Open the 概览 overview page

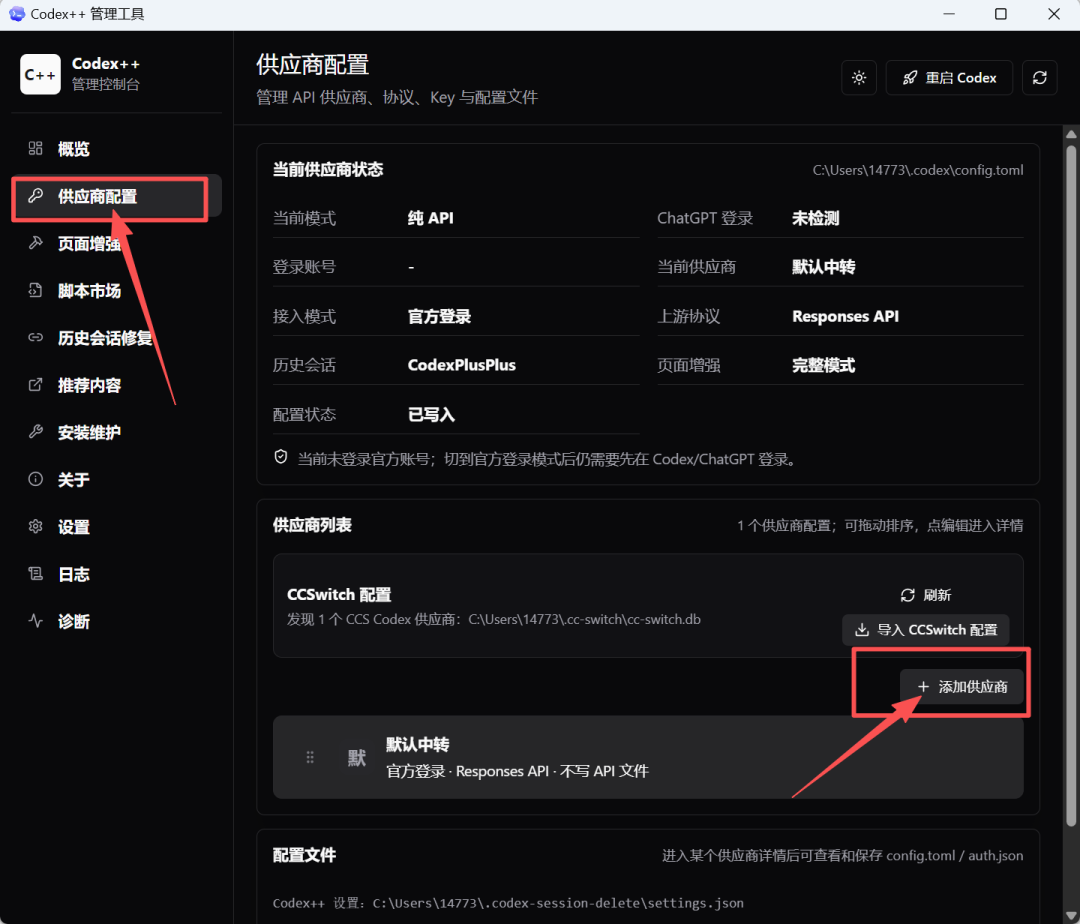coord(116,149)
